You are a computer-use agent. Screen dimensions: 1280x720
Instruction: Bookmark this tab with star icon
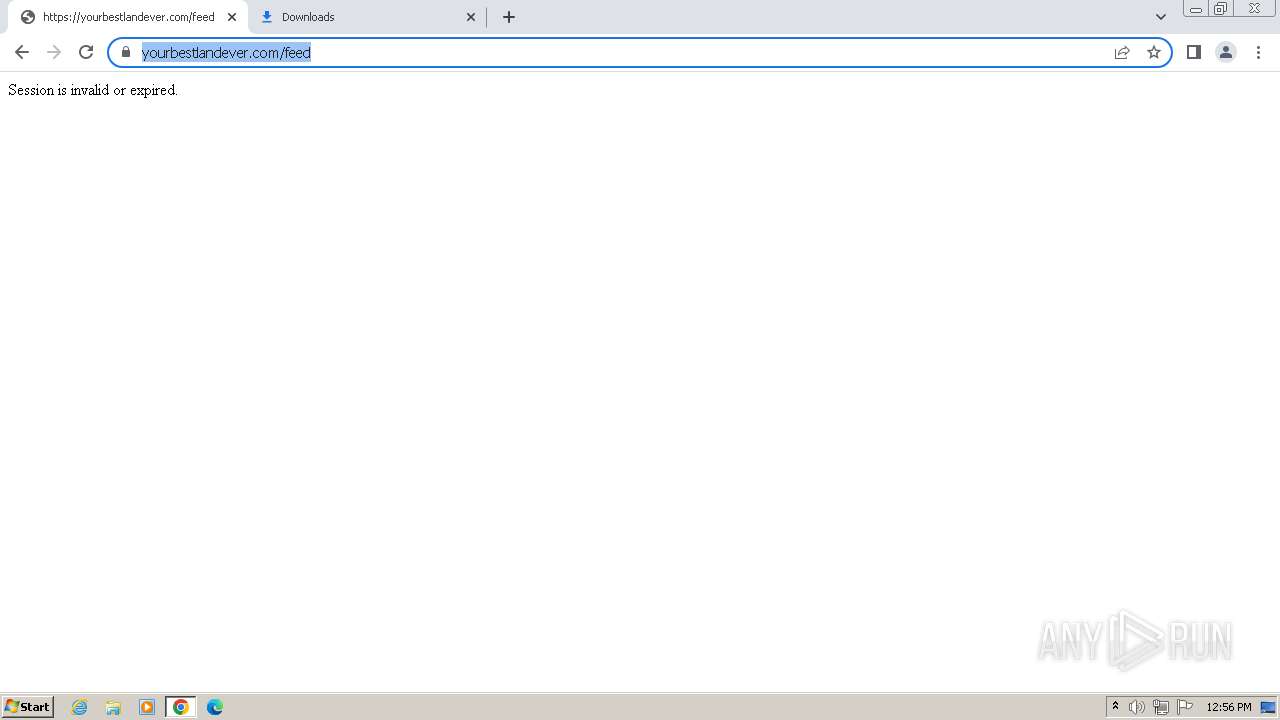[1154, 52]
